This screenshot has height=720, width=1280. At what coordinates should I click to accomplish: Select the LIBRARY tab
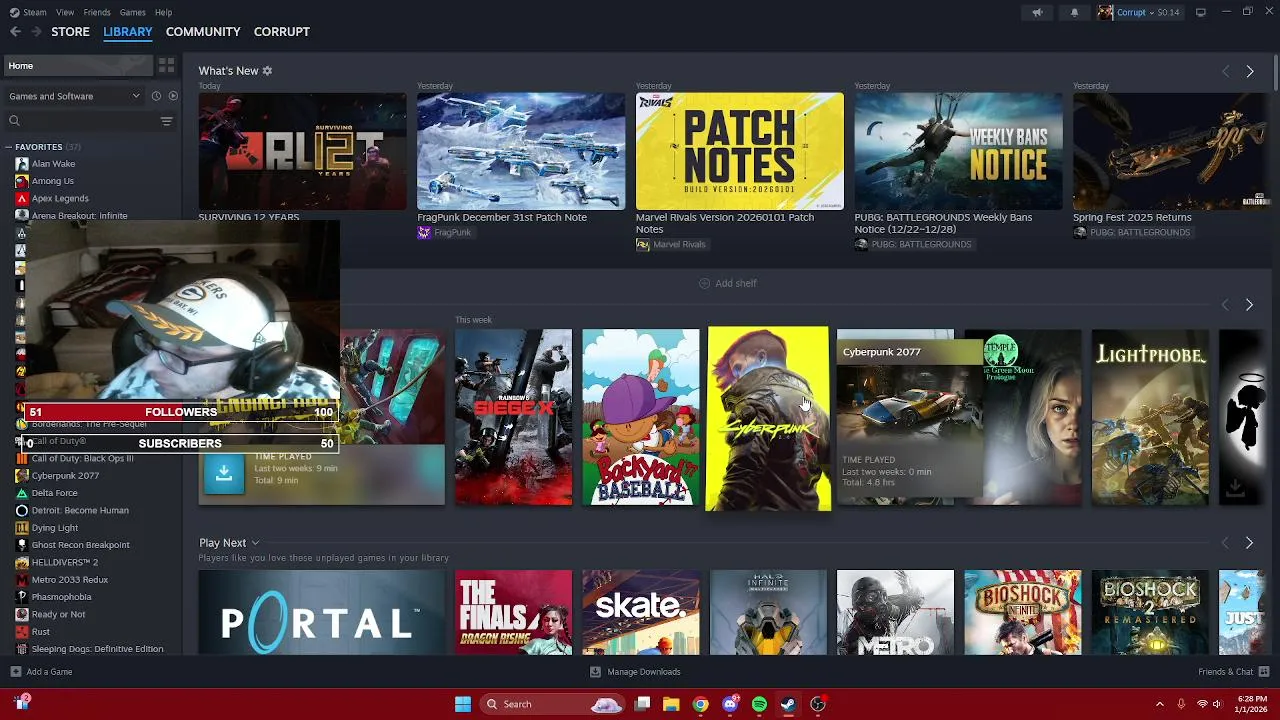(128, 32)
